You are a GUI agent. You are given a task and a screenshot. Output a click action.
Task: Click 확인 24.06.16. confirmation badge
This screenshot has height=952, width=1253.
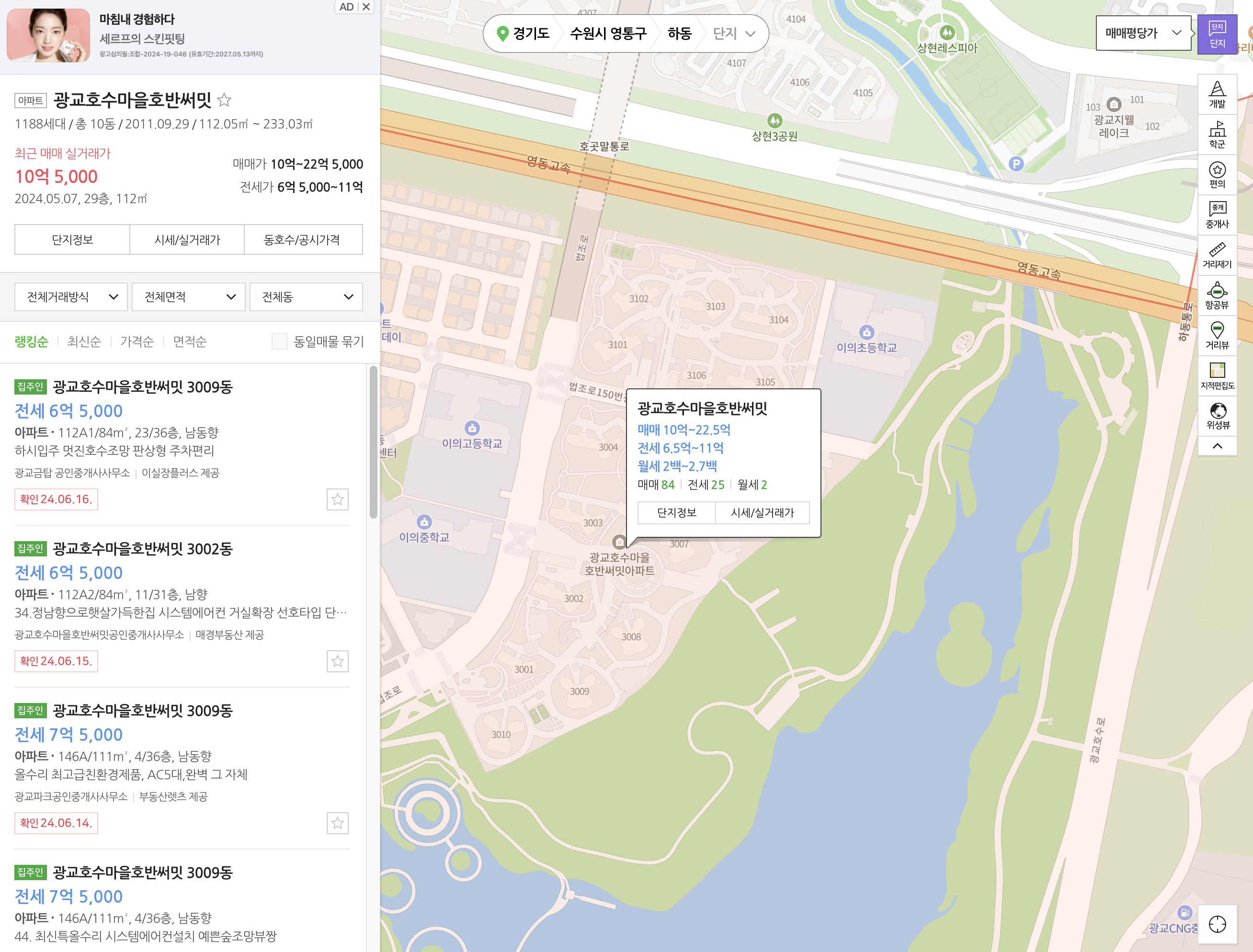coord(56,499)
